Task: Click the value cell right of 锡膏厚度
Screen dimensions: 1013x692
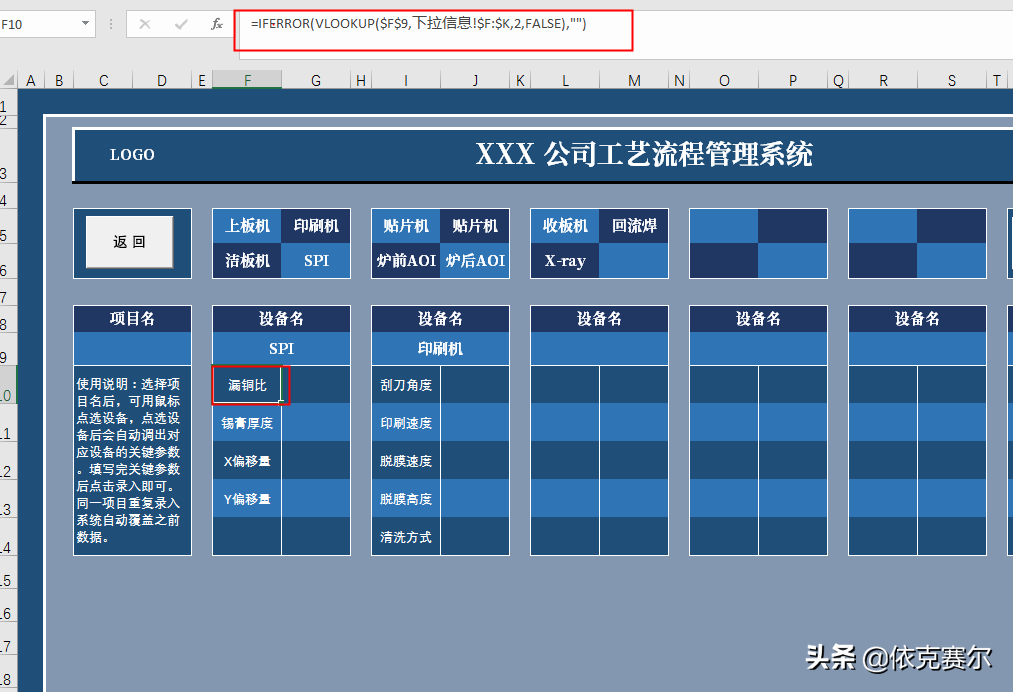Action: pos(316,423)
